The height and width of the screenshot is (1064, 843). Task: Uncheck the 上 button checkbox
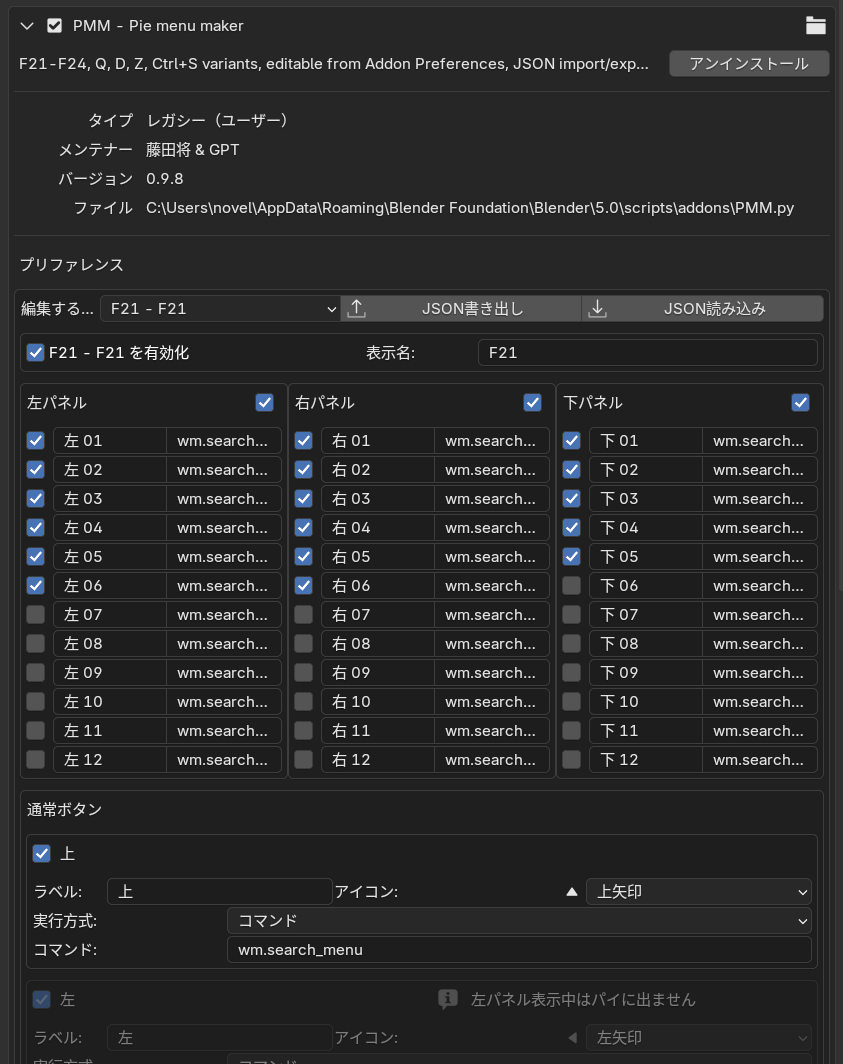click(42, 854)
